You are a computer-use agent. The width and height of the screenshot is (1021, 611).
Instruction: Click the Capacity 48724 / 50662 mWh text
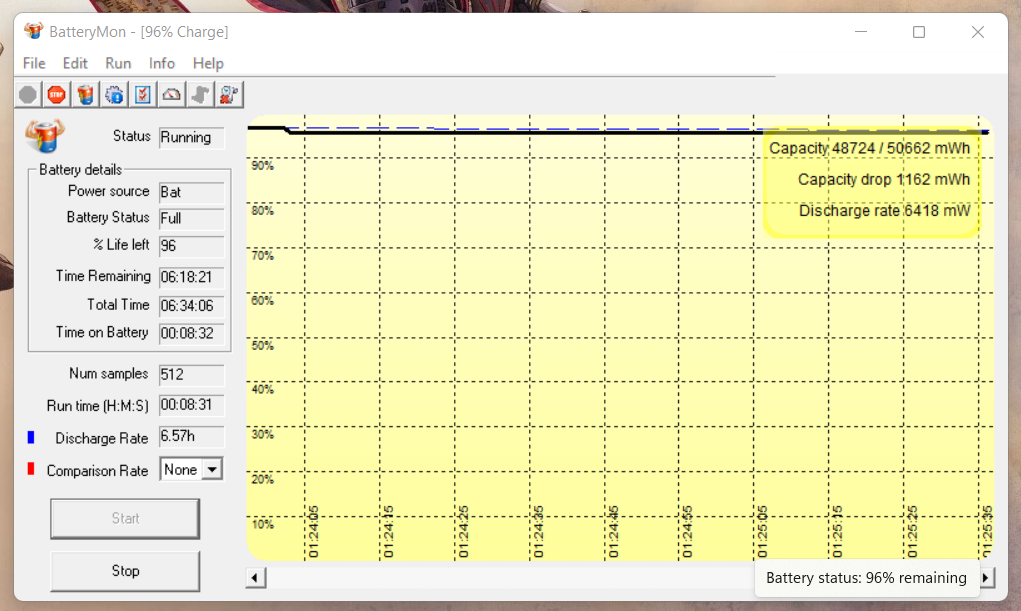coord(869,149)
